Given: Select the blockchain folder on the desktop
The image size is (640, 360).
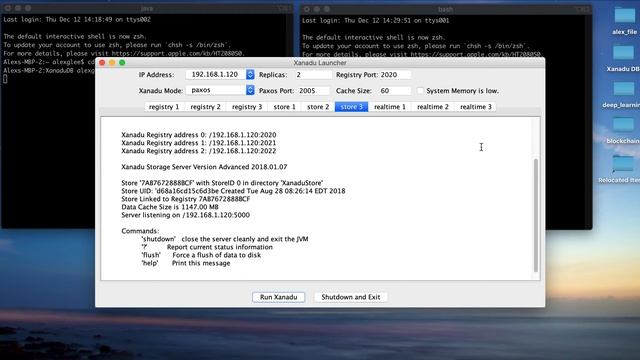Looking at the screenshot, I should 623,130.
